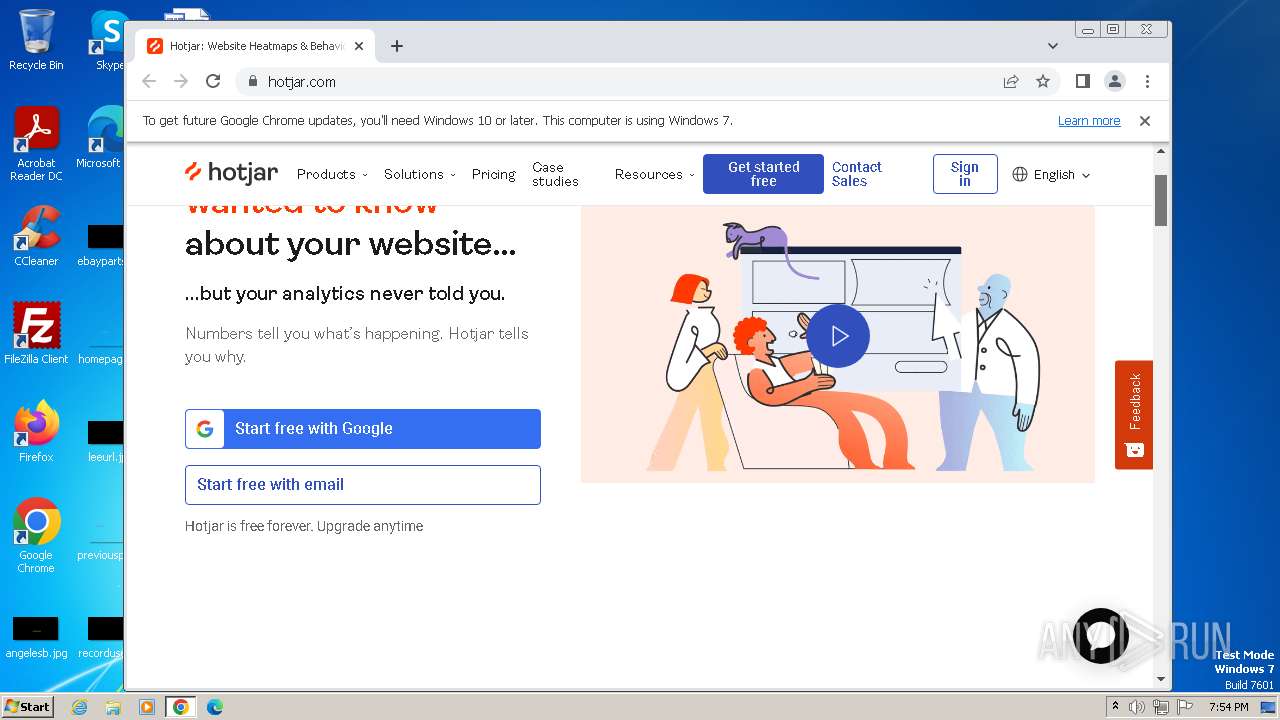Open the network tray icon

click(x=1161, y=707)
